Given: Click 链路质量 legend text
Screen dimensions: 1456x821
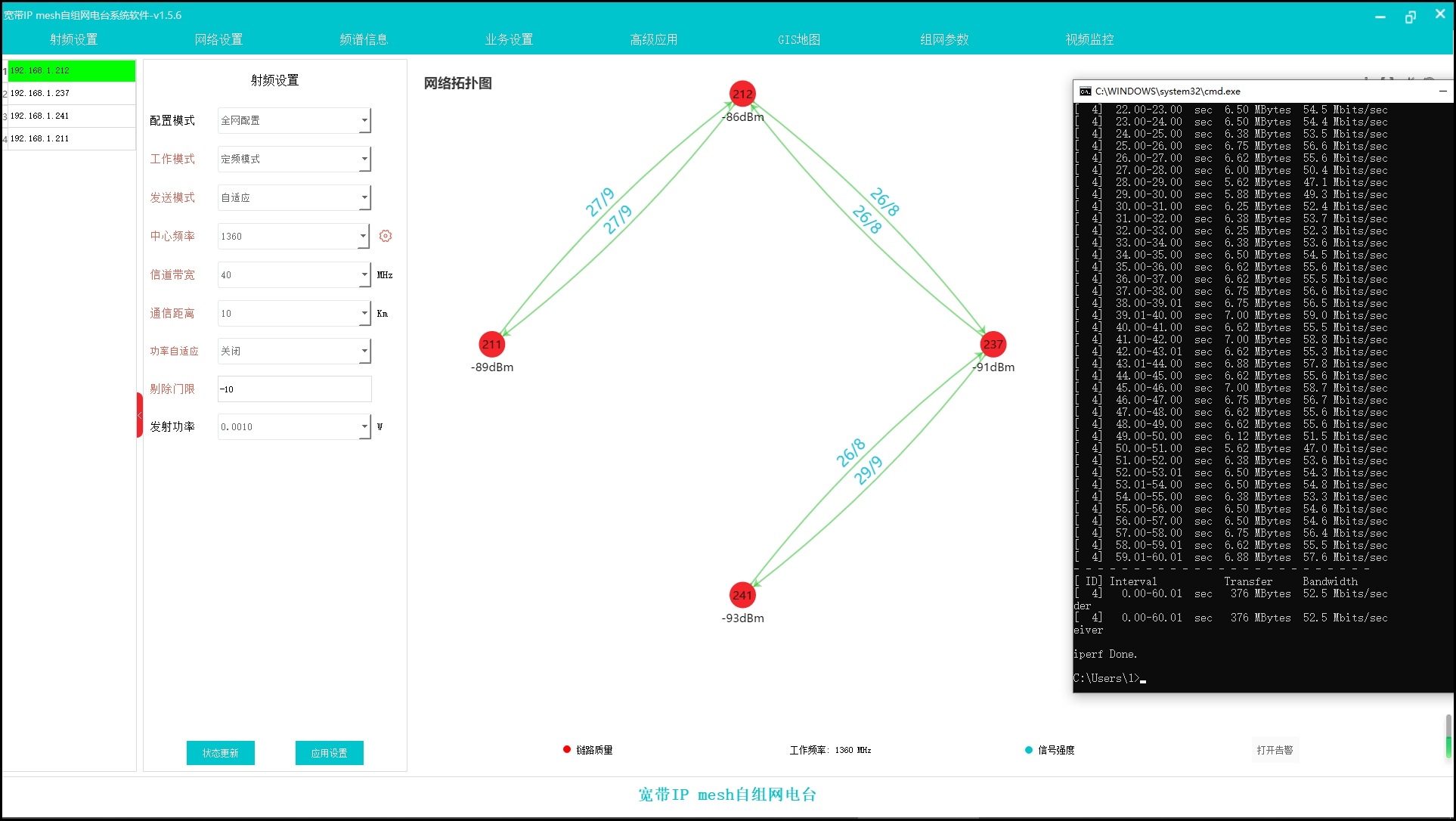Looking at the screenshot, I should click(594, 750).
